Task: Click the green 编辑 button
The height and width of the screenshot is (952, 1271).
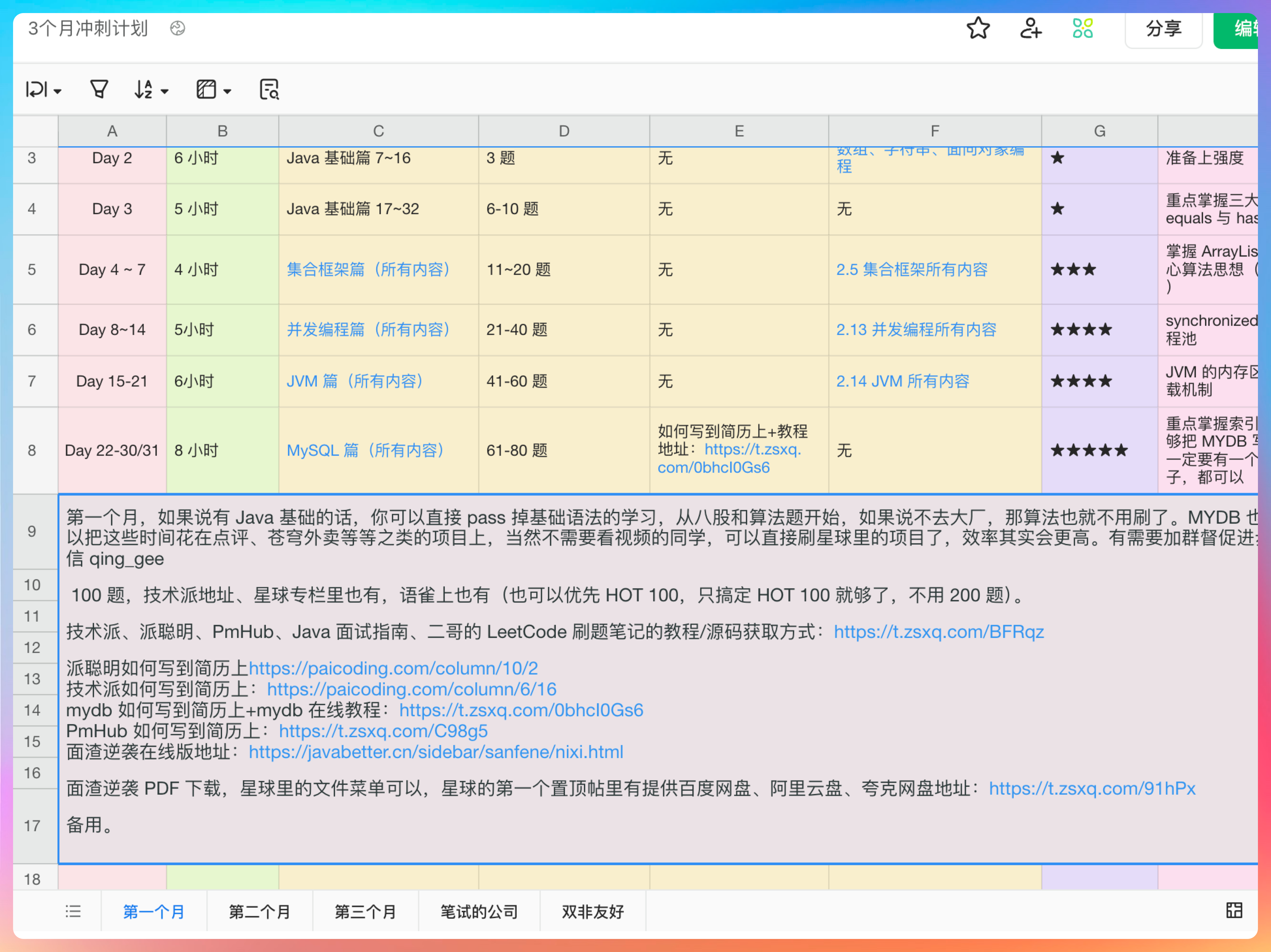Action: click(x=1247, y=28)
